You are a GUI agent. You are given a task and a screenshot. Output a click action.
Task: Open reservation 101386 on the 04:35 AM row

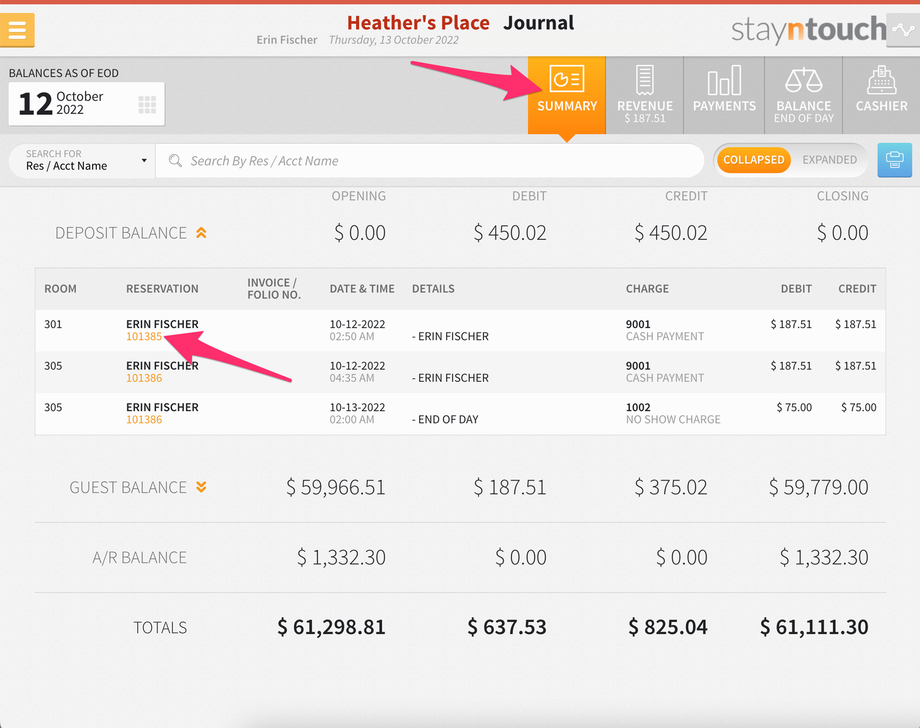pyautogui.click(x=144, y=378)
